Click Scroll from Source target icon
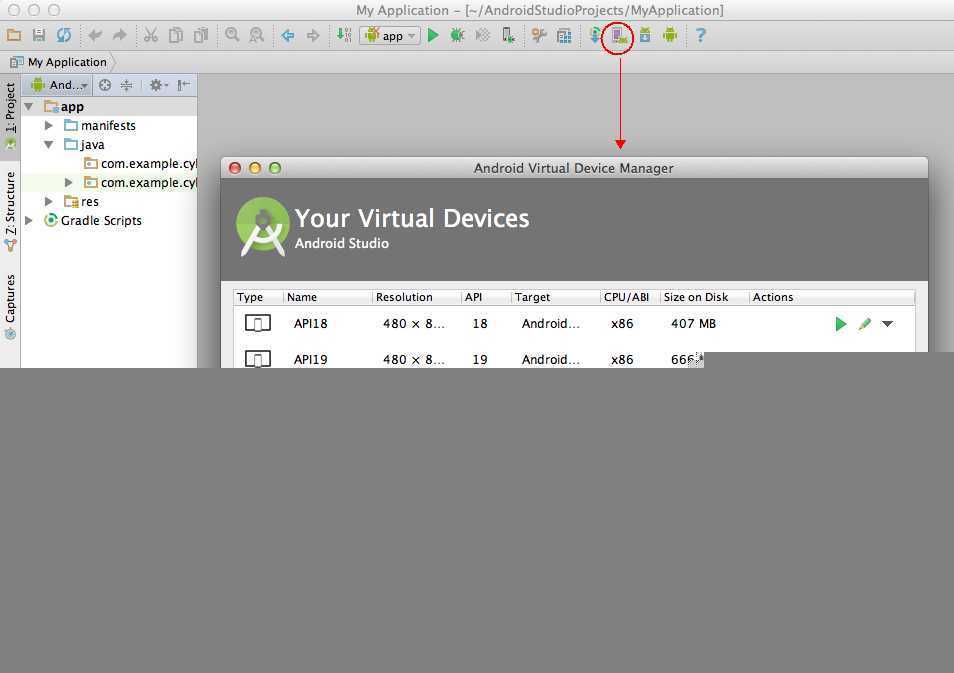The height and width of the screenshot is (673, 954). click(105, 85)
